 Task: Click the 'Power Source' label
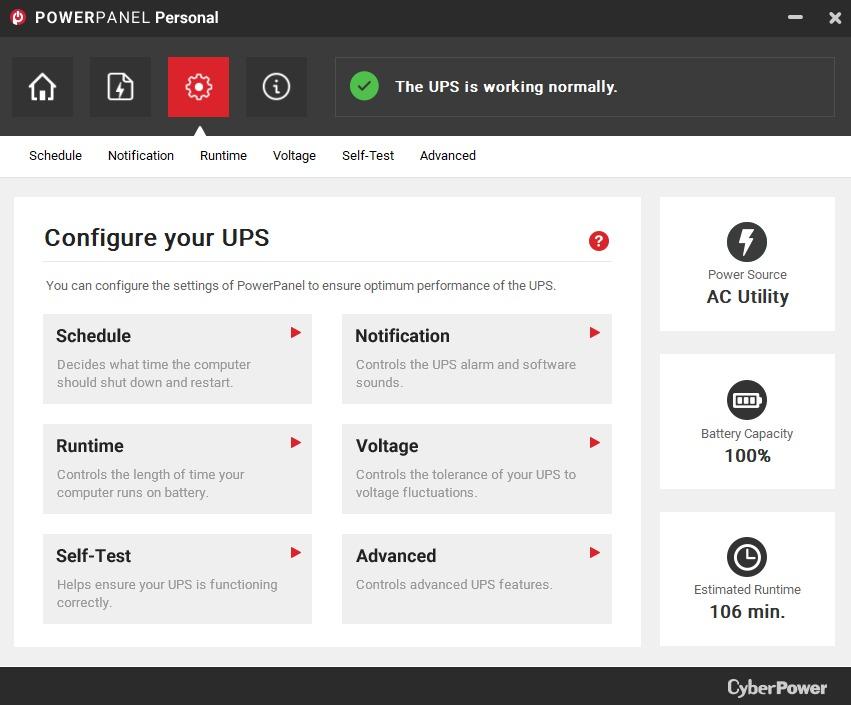[x=747, y=275]
